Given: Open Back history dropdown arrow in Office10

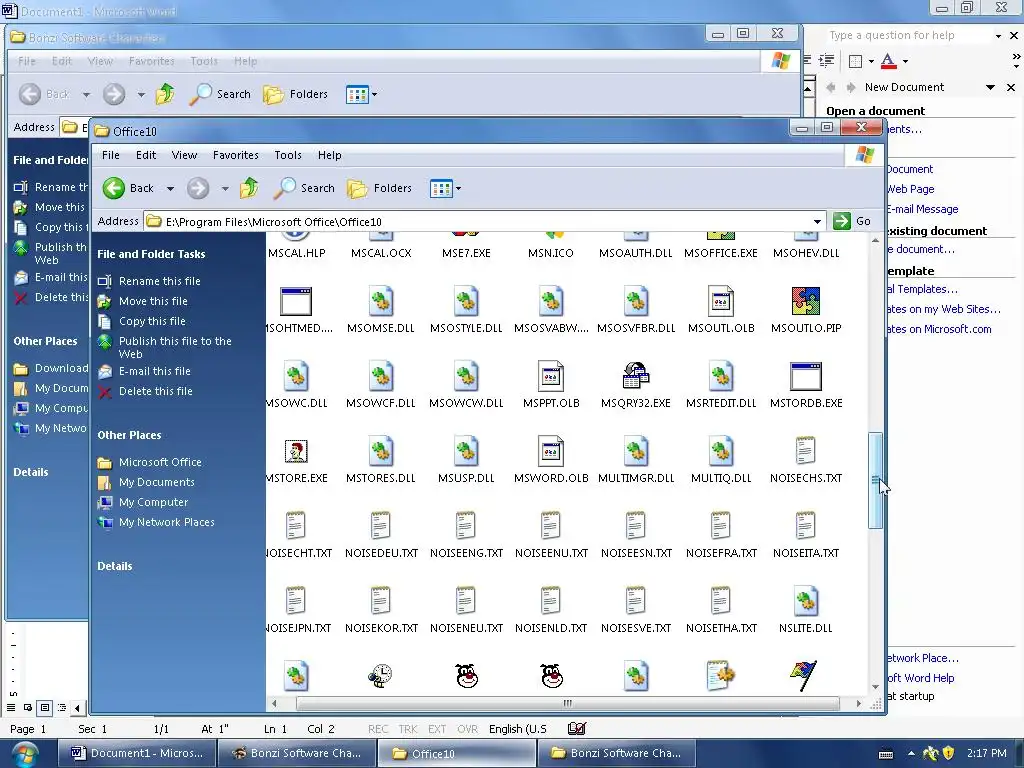Looking at the screenshot, I should point(170,189).
